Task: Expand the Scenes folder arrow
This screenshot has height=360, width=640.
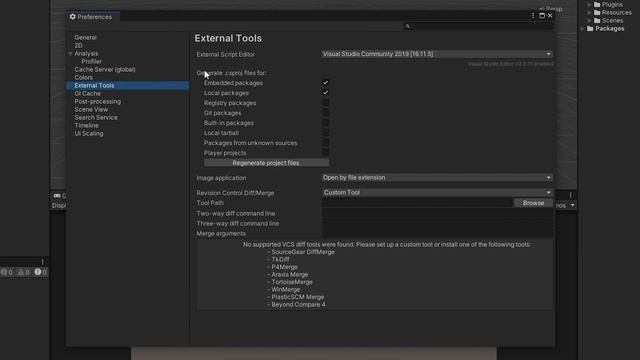Action: 589,20
